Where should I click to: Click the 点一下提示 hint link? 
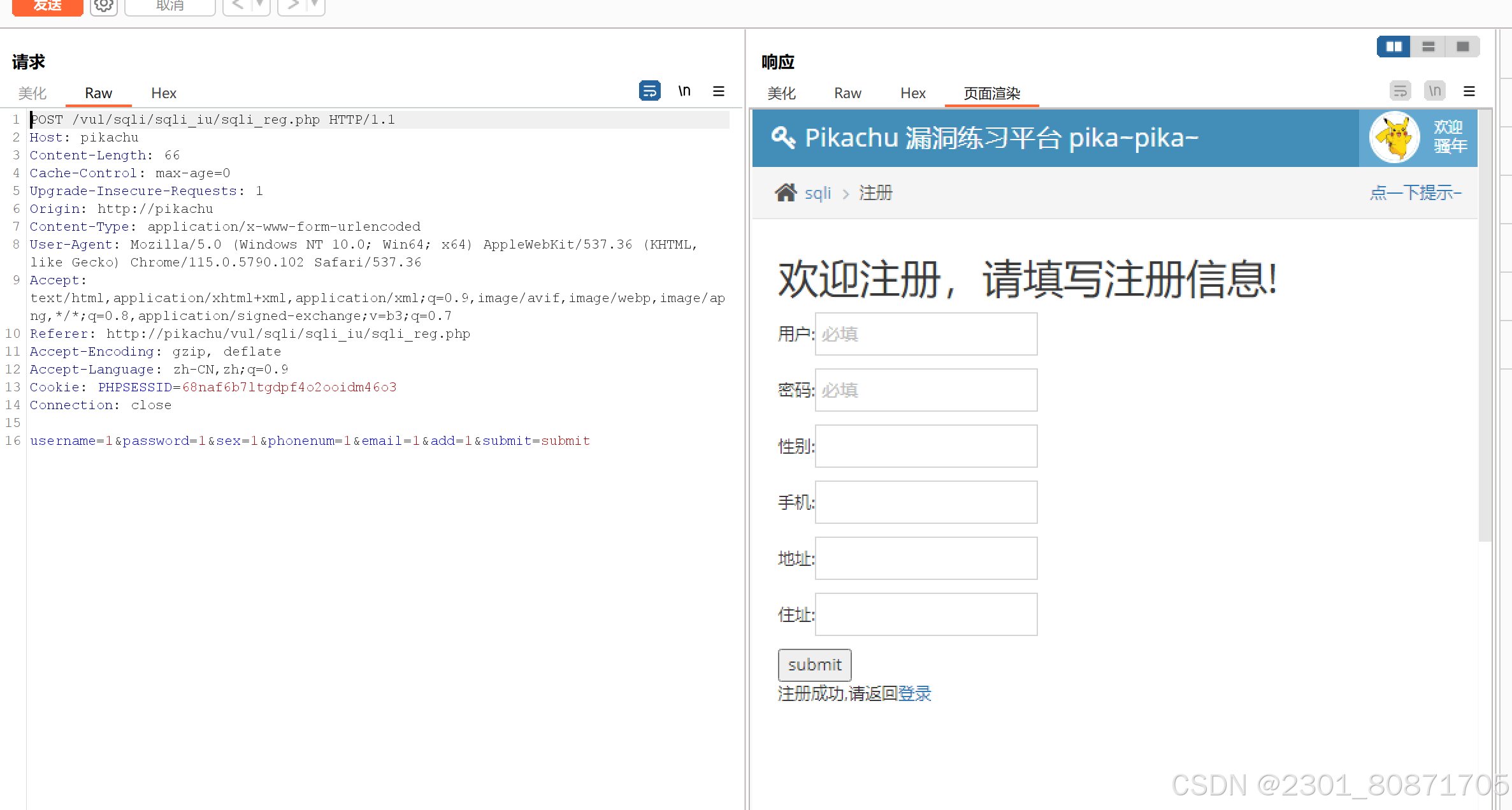pyautogui.click(x=1415, y=192)
